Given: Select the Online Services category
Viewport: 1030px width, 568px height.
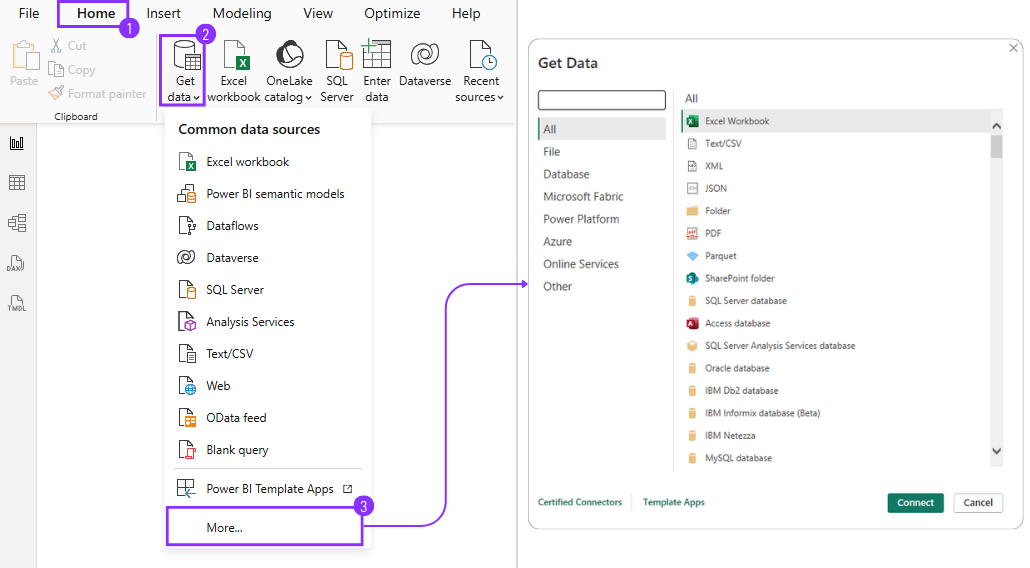Looking at the screenshot, I should (602, 264).
